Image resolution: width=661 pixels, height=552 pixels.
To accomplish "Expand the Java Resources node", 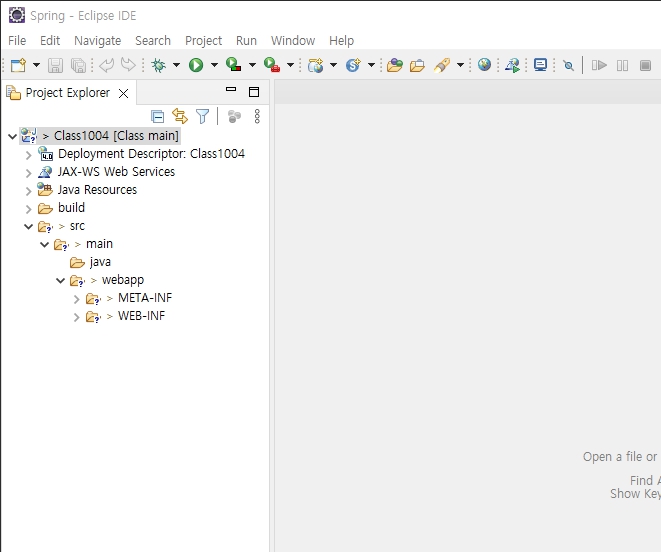I will (29, 191).
